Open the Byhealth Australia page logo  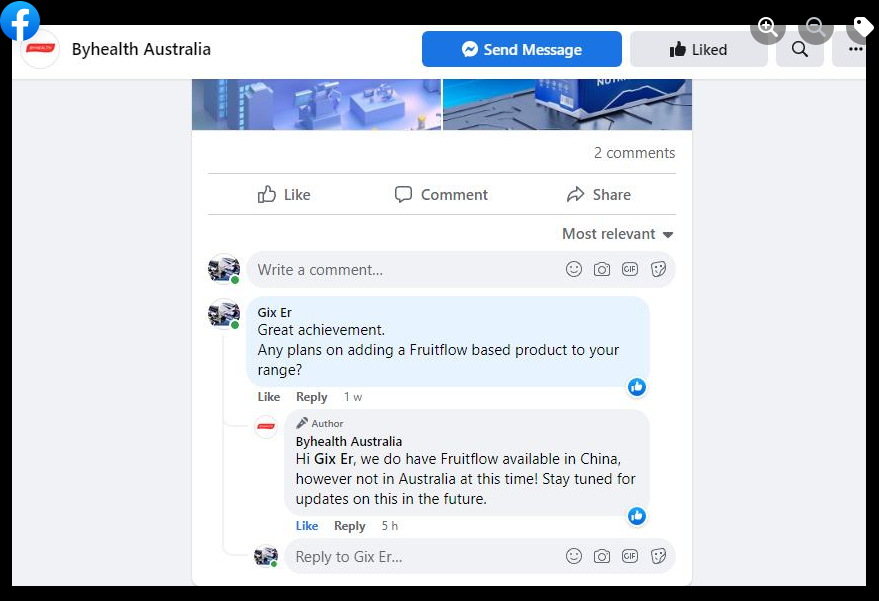pos(40,49)
